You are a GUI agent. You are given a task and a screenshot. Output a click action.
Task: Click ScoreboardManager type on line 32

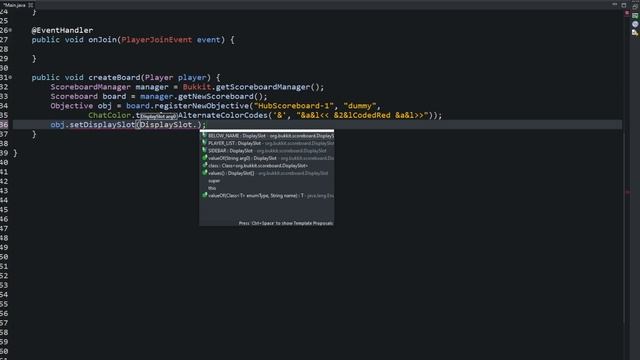pyautogui.click(x=91, y=87)
